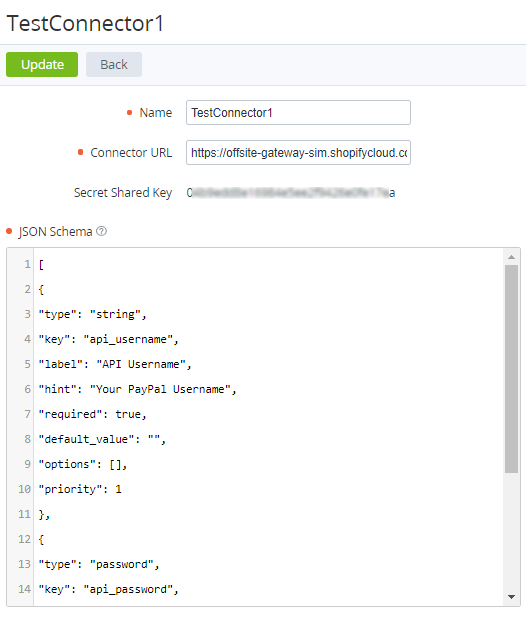
Task: Grab the JSON editor scrollbar thumb
Action: click(x=511, y=369)
